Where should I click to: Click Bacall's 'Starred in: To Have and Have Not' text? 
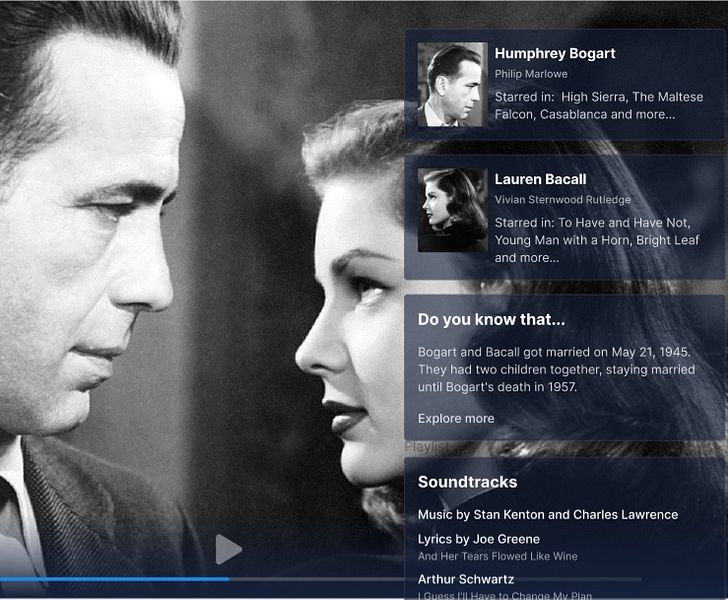tap(597, 240)
